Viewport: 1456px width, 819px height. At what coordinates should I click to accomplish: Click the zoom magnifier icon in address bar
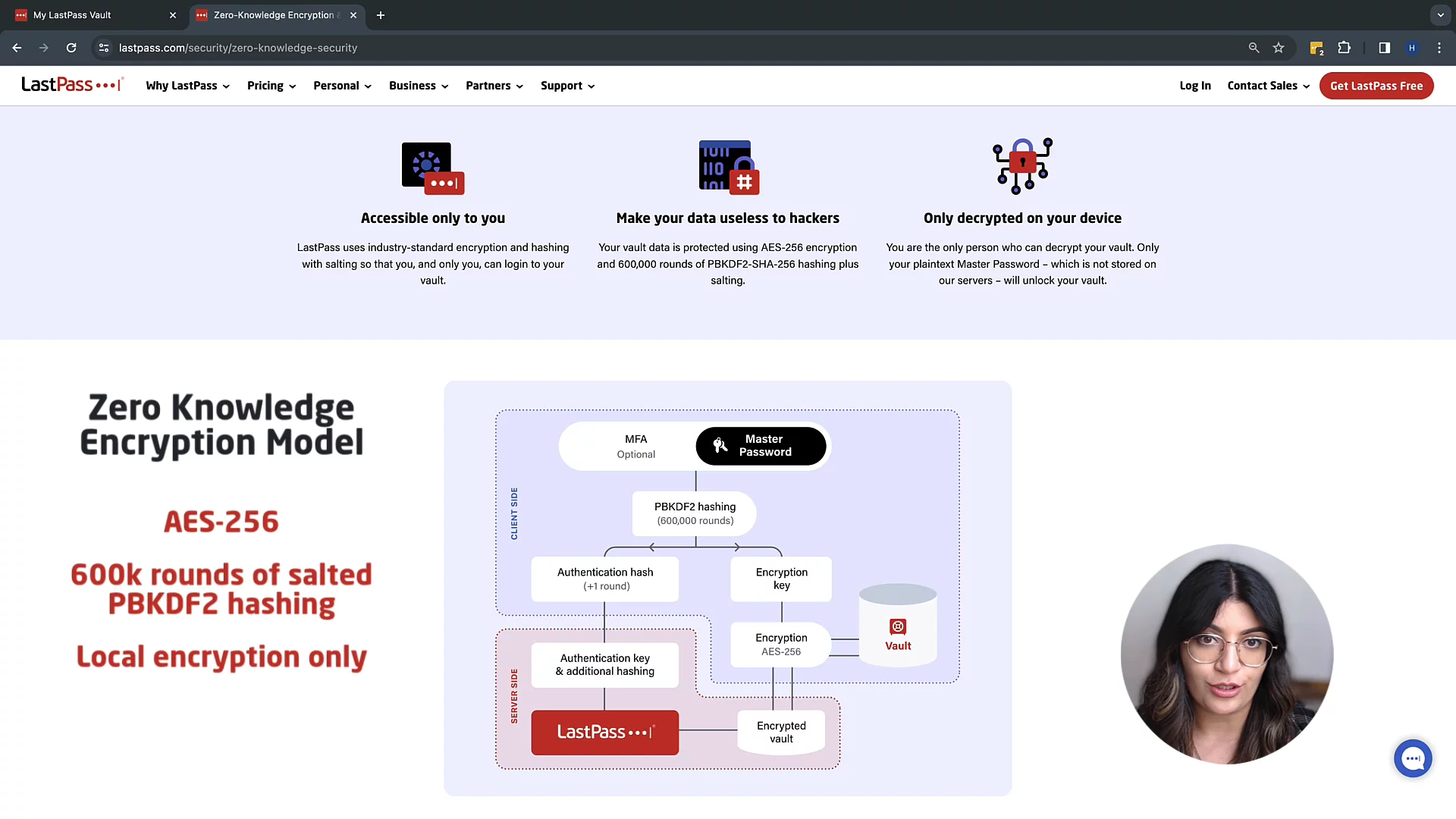pos(1254,48)
